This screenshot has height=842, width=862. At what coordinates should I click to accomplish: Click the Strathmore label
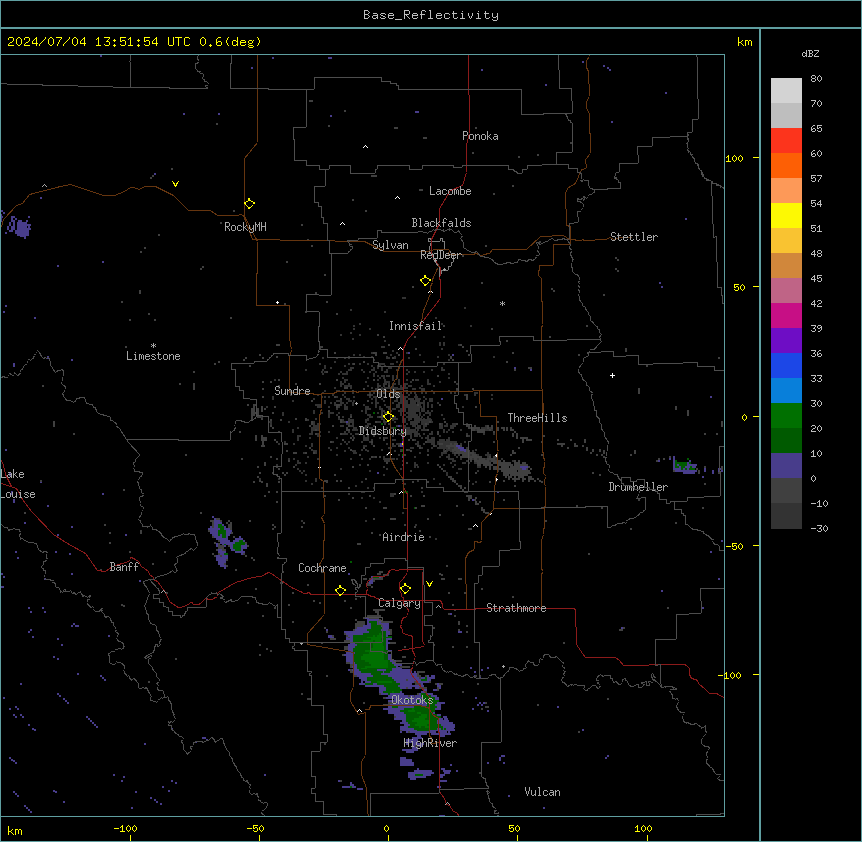(x=516, y=608)
